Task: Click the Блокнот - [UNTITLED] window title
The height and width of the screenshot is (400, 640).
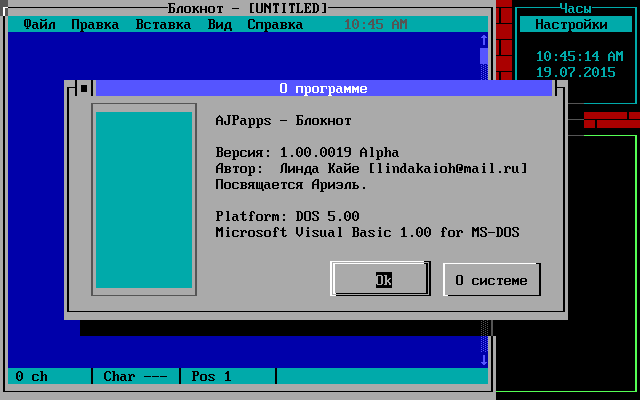Action: click(248, 8)
